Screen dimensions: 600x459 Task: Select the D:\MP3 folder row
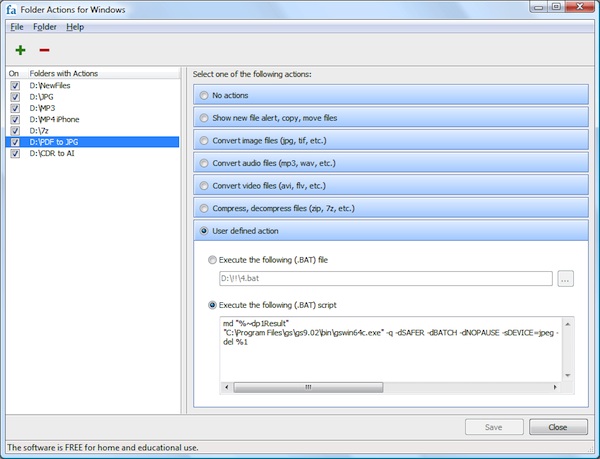click(x=92, y=108)
